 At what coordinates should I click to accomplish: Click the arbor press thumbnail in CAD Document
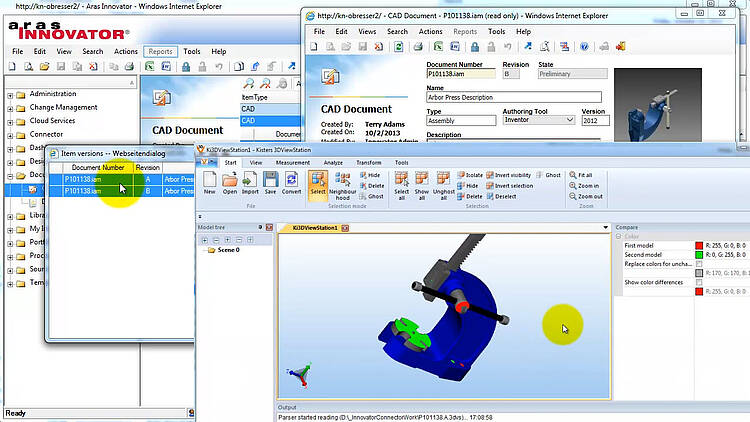coord(658,105)
